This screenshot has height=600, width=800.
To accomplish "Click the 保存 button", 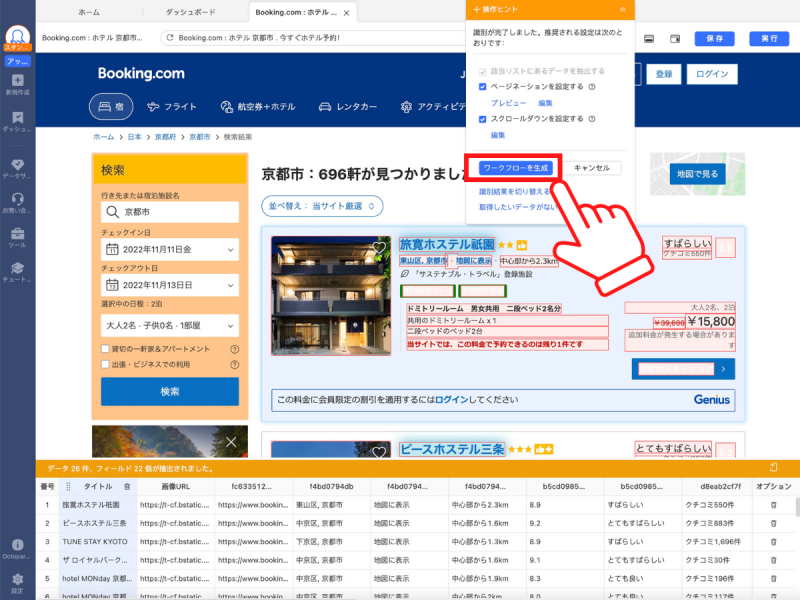I will 714,39.
